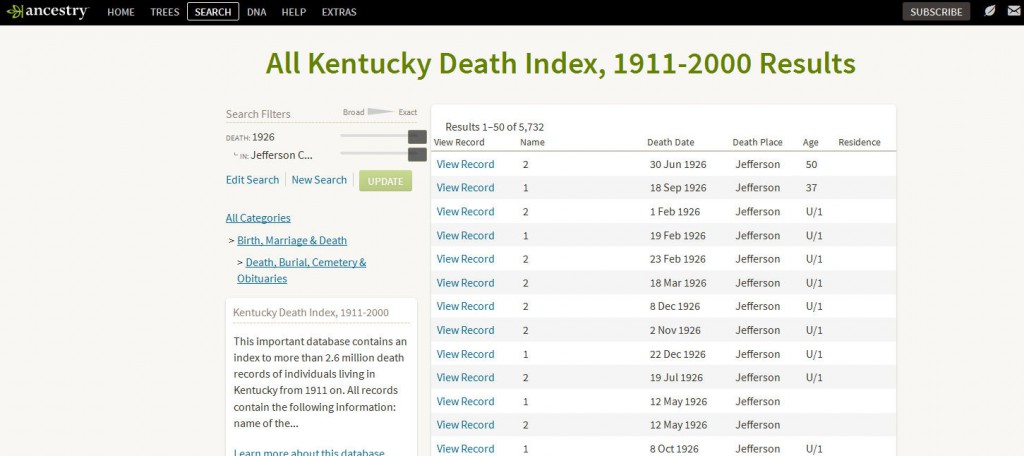1024x456 pixels.
Task: Click the Search Filters heading
Action: [x=258, y=114]
